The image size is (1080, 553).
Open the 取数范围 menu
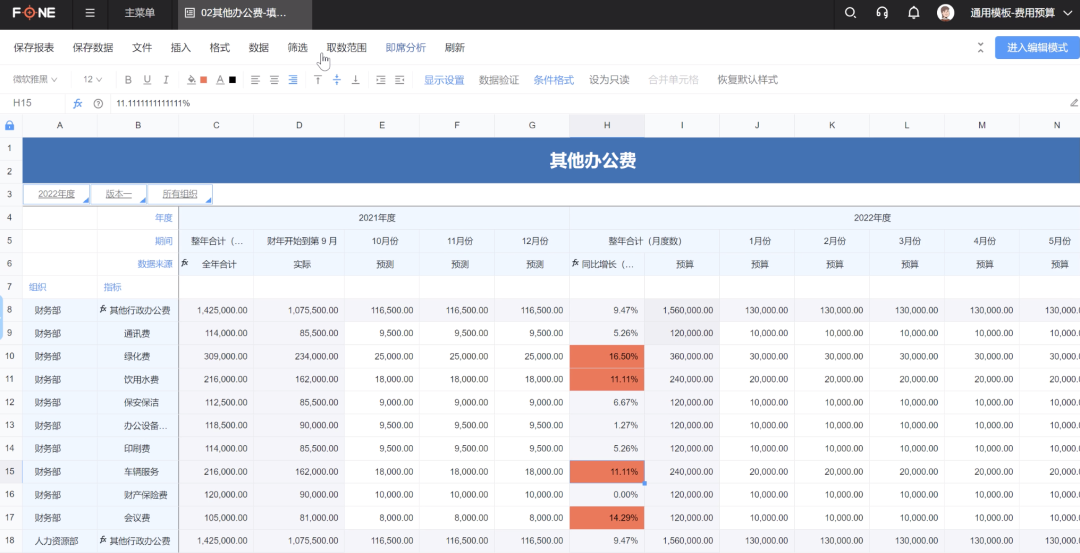[346, 48]
